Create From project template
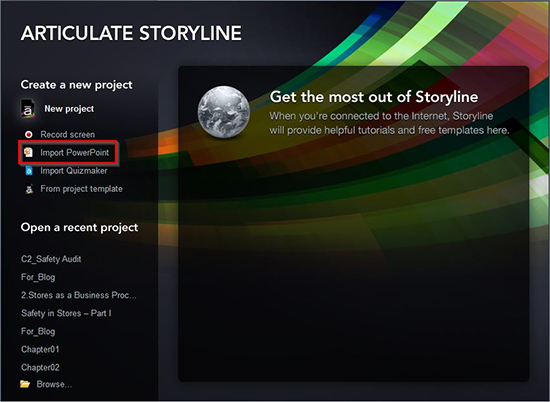This screenshot has height=402, width=550. [x=81, y=189]
